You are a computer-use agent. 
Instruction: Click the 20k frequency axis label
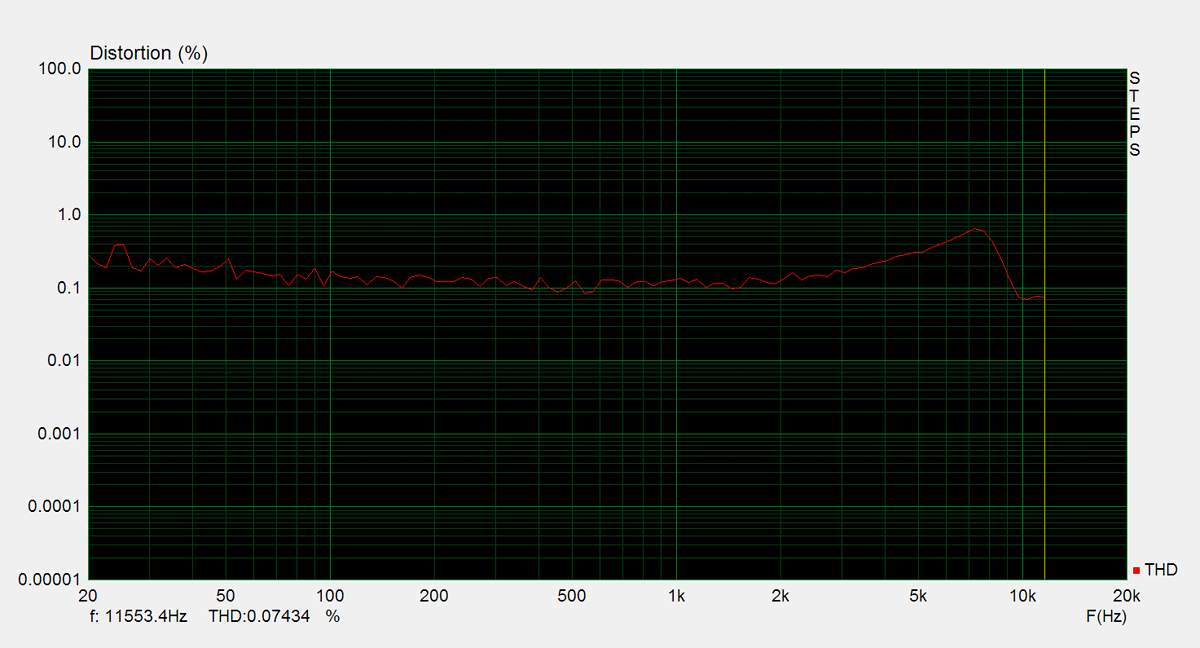[x=1126, y=596]
